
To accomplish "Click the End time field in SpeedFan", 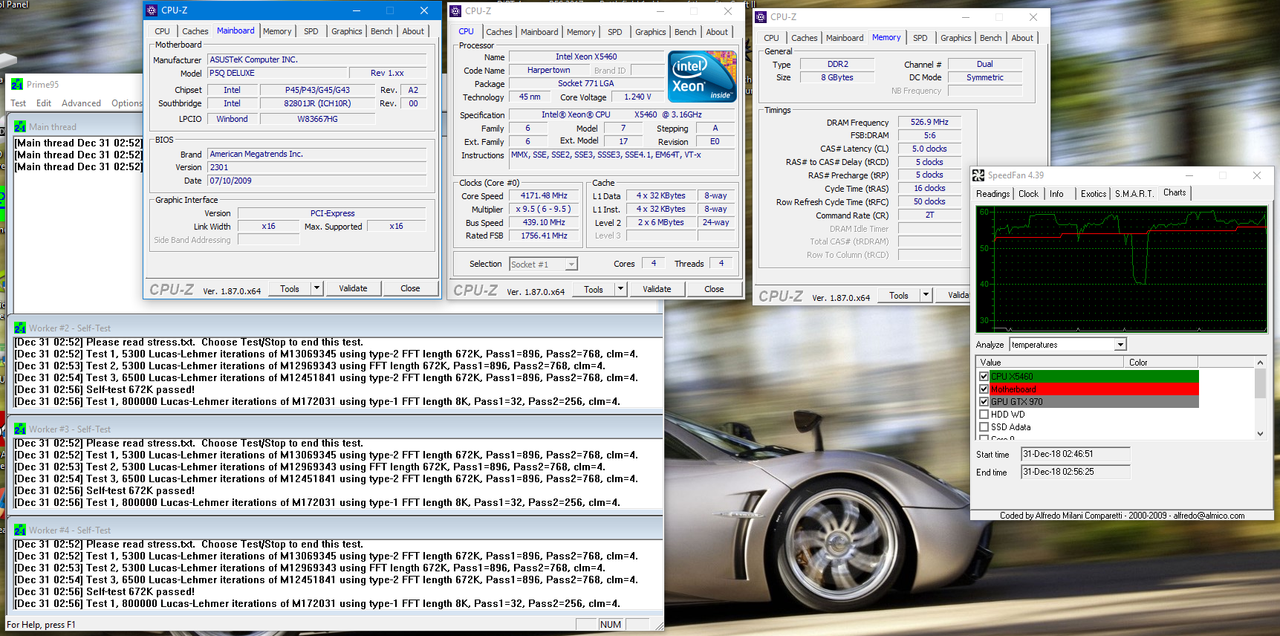I will (1075, 472).
